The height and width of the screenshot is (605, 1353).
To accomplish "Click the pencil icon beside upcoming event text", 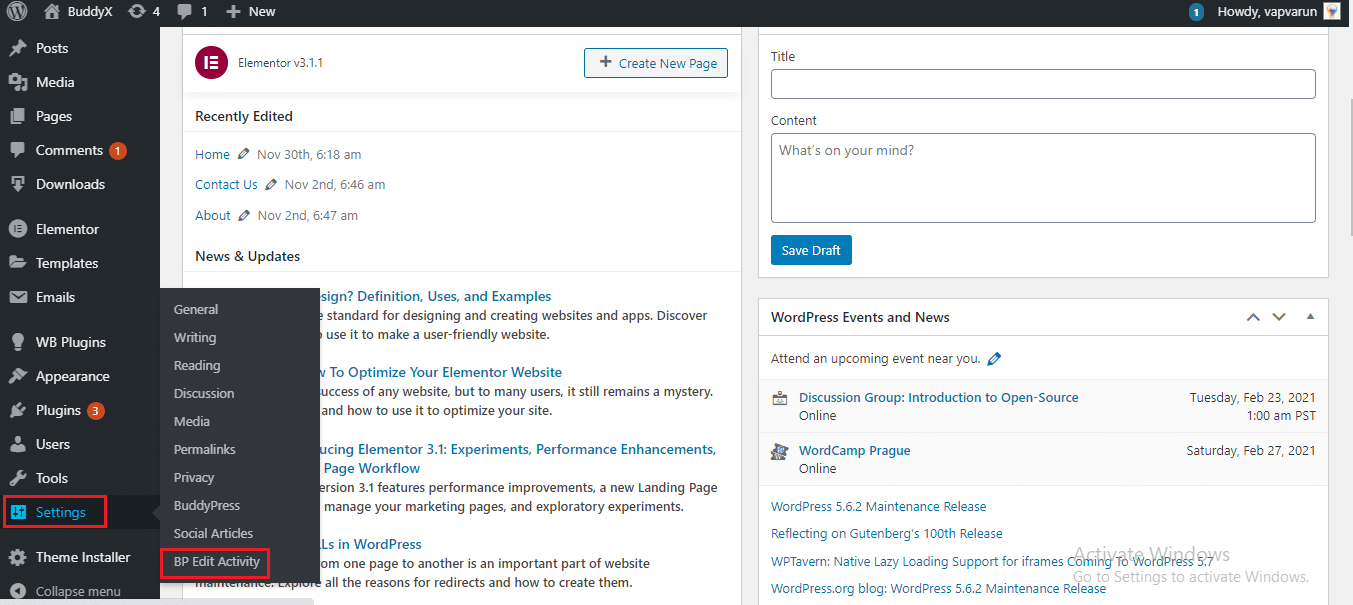I will (994, 357).
